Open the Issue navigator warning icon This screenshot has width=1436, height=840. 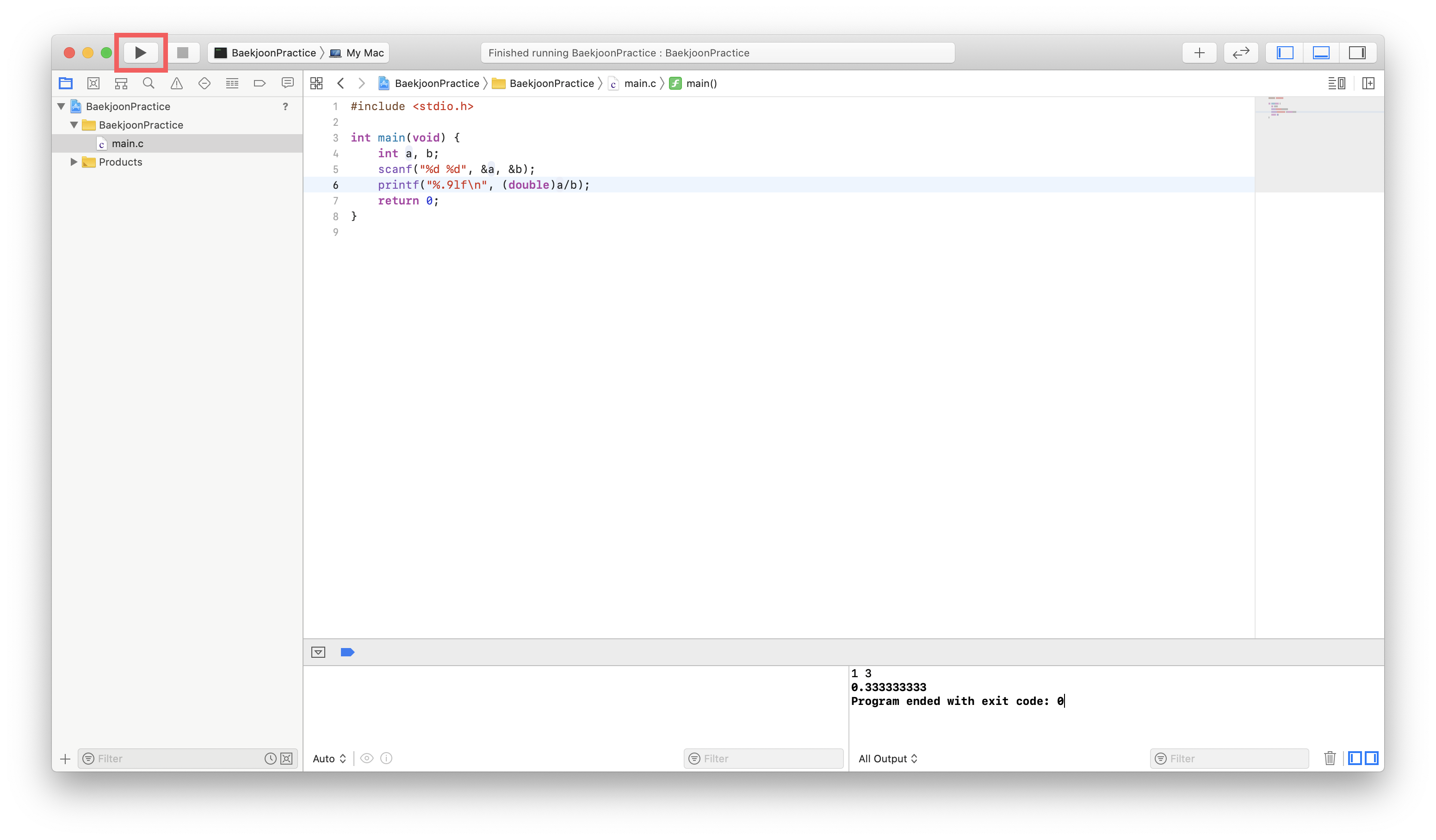point(177,84)
